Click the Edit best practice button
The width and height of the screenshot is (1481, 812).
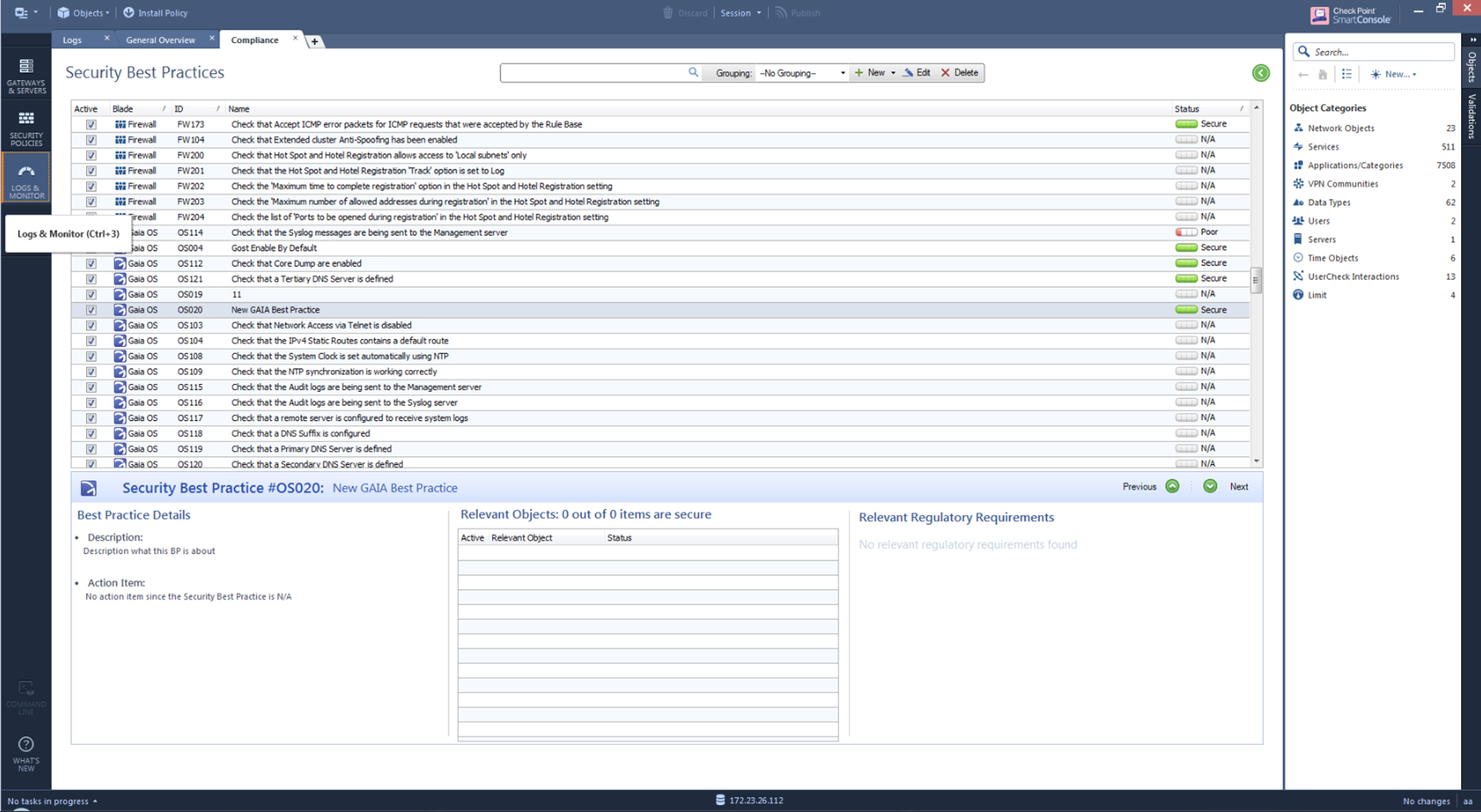pyautogui.click(x=916, y=73)
